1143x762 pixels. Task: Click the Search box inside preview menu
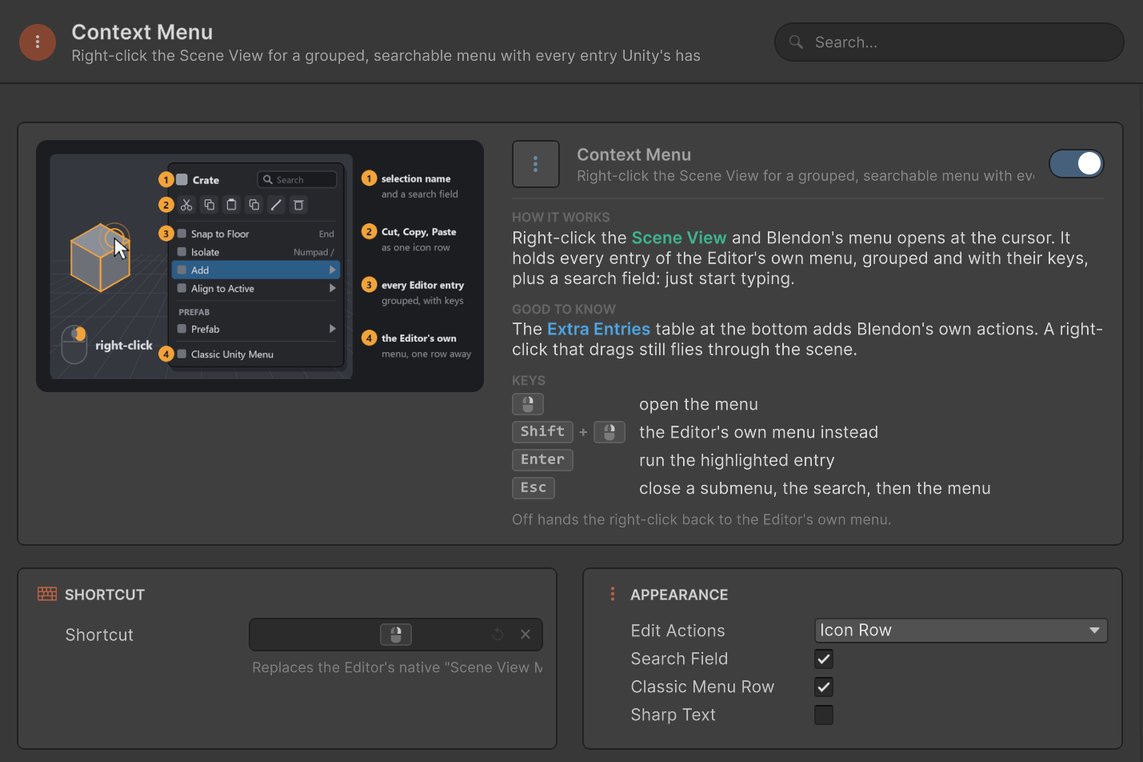coord(297,179)
